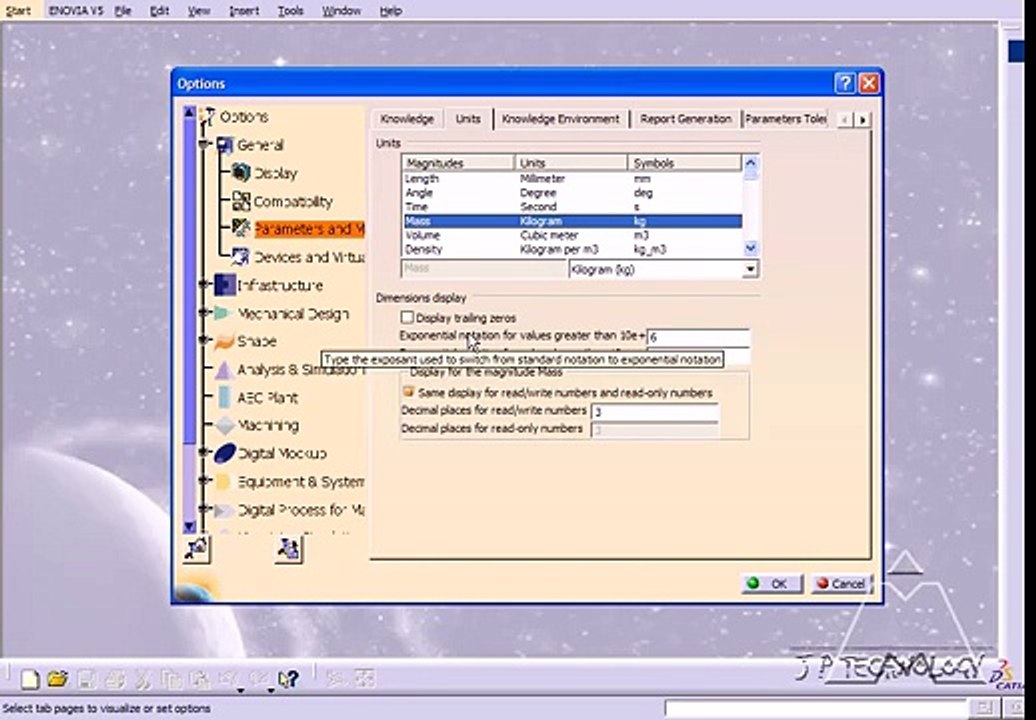Collapse the General tree node

point(206,145)
